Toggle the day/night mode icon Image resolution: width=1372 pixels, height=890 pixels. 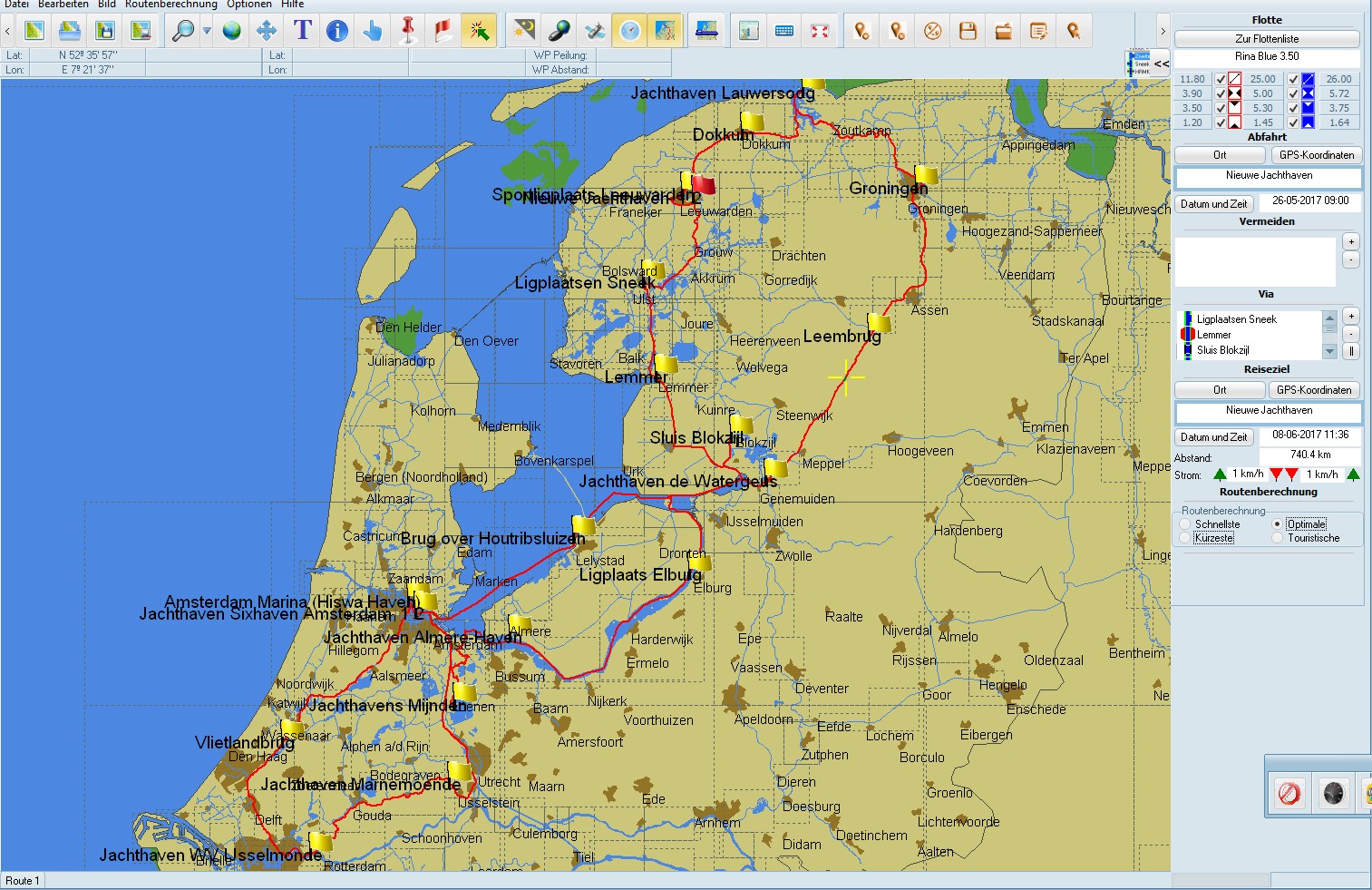[x=524, y=31]
